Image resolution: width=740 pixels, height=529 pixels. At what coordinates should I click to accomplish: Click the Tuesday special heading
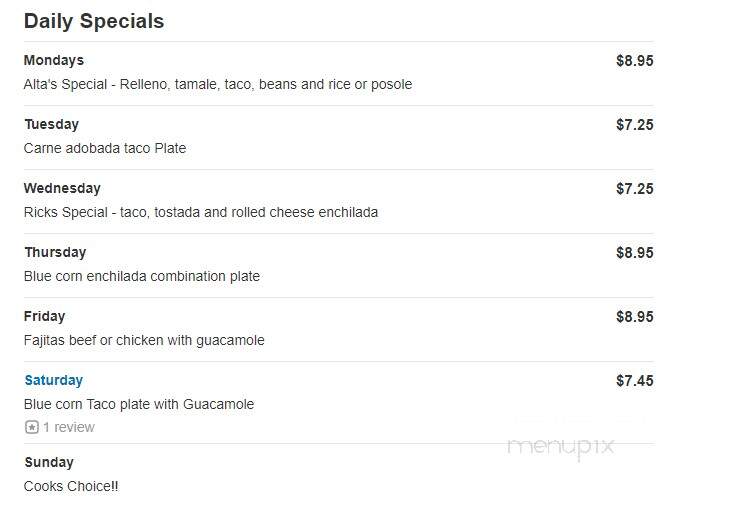point(52,125)
